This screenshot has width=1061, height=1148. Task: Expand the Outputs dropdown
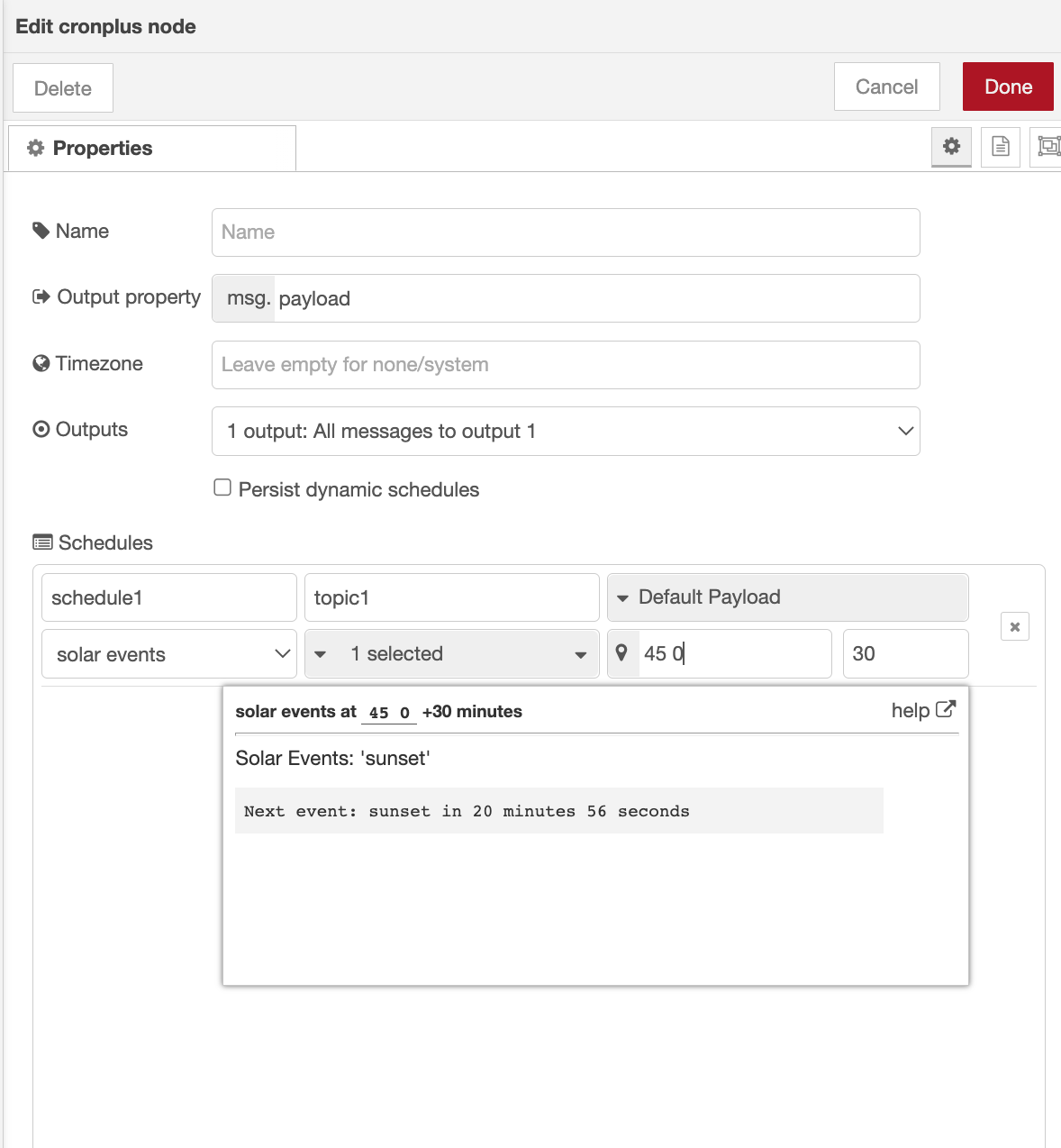pyautogui.click(x=566, y=432)
